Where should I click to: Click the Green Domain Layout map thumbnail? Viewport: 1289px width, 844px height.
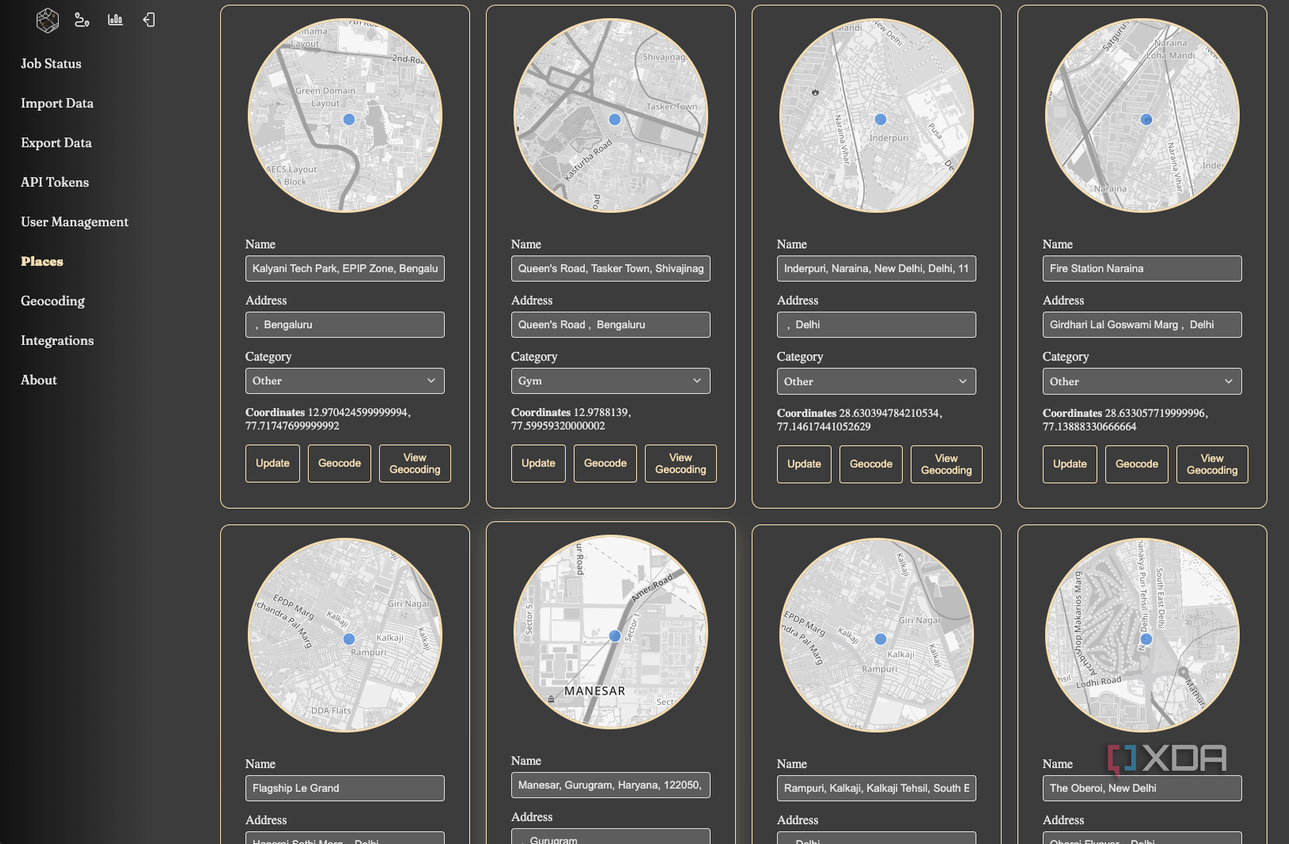(x=345, y=116)
